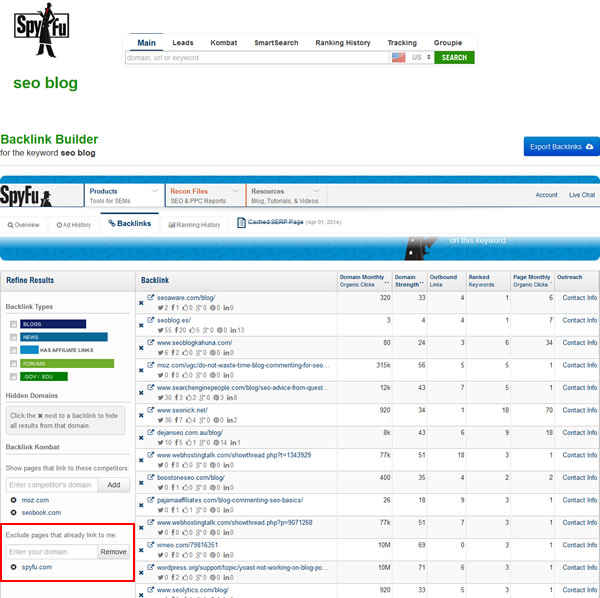Click SpyFu logo in inner navigation bar
This screenshot has width=600, height=598.
pyautogui.click(x=26, y=196)
